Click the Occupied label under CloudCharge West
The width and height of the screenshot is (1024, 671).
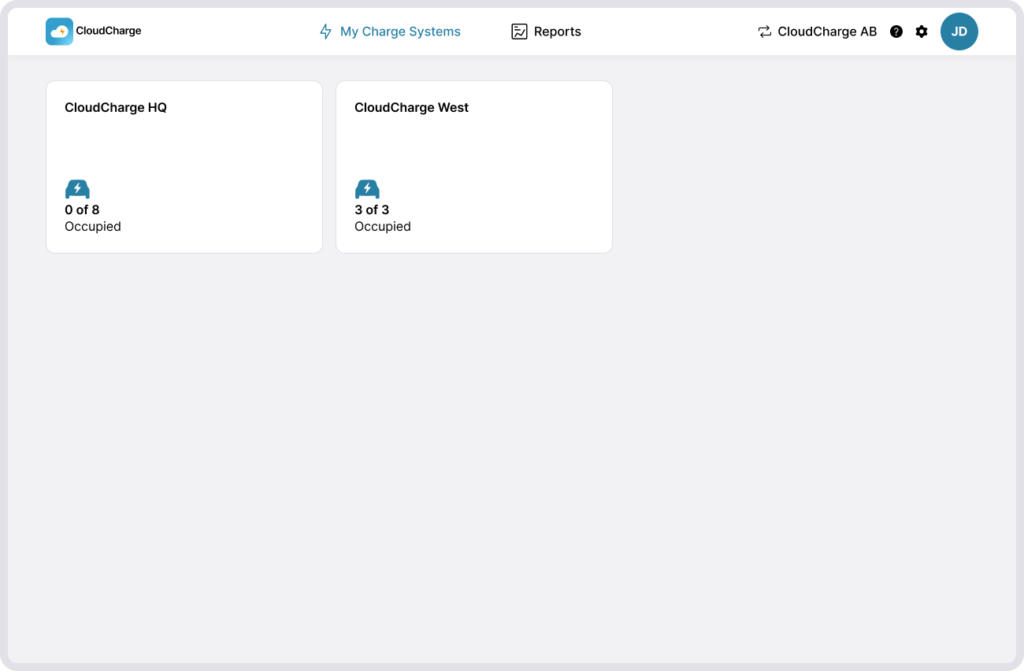click(x=383, y=226)
